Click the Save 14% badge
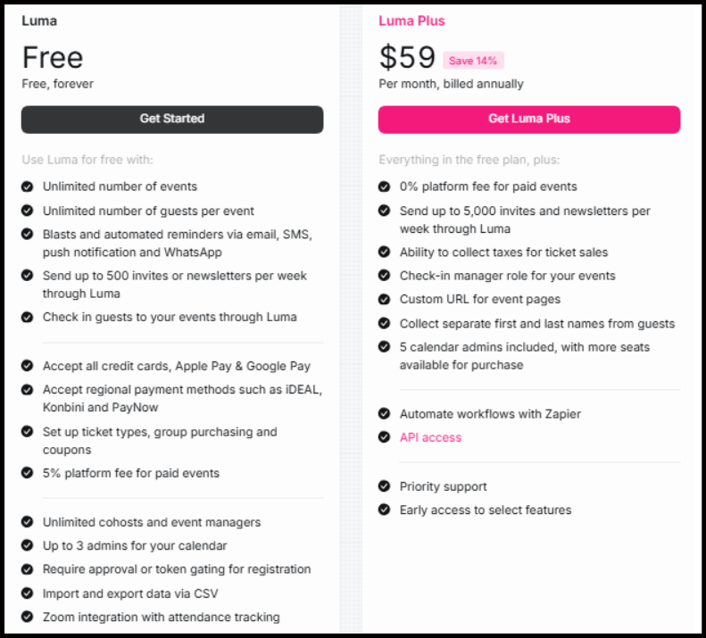706x638 pixels. [474, 61]
